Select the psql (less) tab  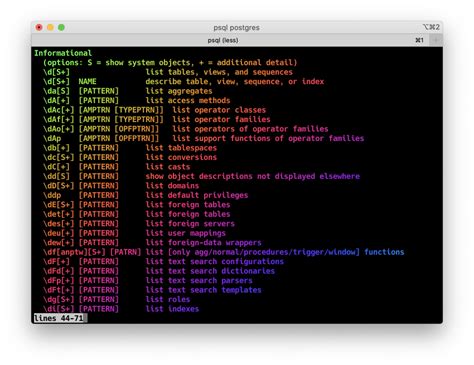click(223, 40)
